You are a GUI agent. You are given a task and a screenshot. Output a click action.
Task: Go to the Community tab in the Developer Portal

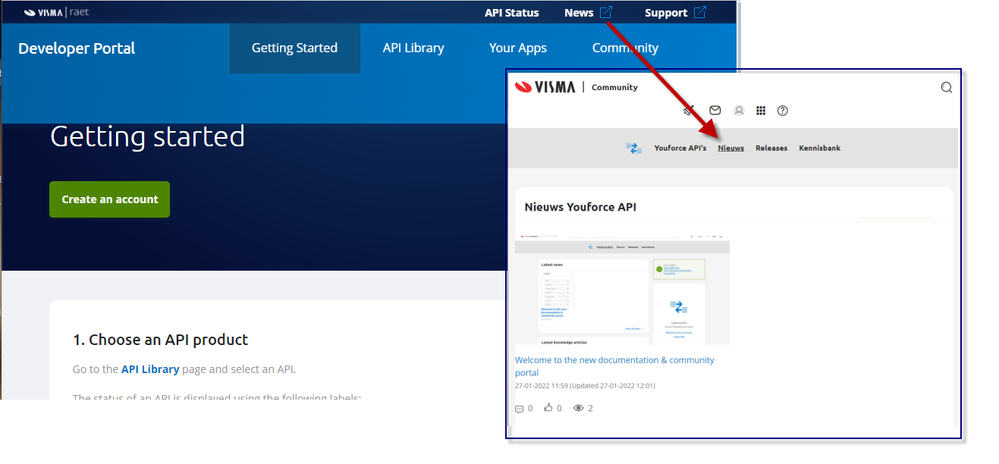tap(625, 48)
